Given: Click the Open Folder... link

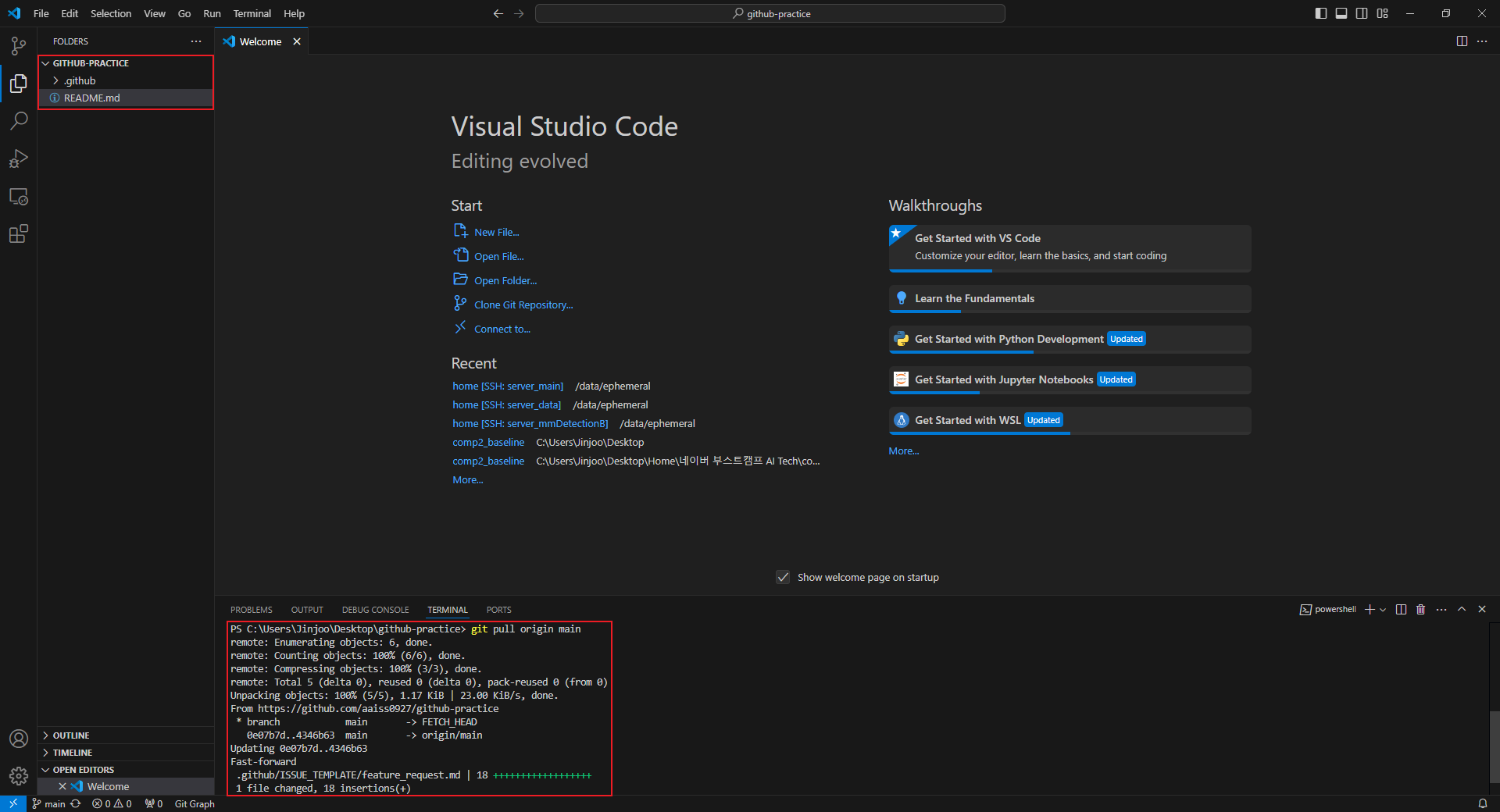Looking at the screenshot, I should 505,280.
